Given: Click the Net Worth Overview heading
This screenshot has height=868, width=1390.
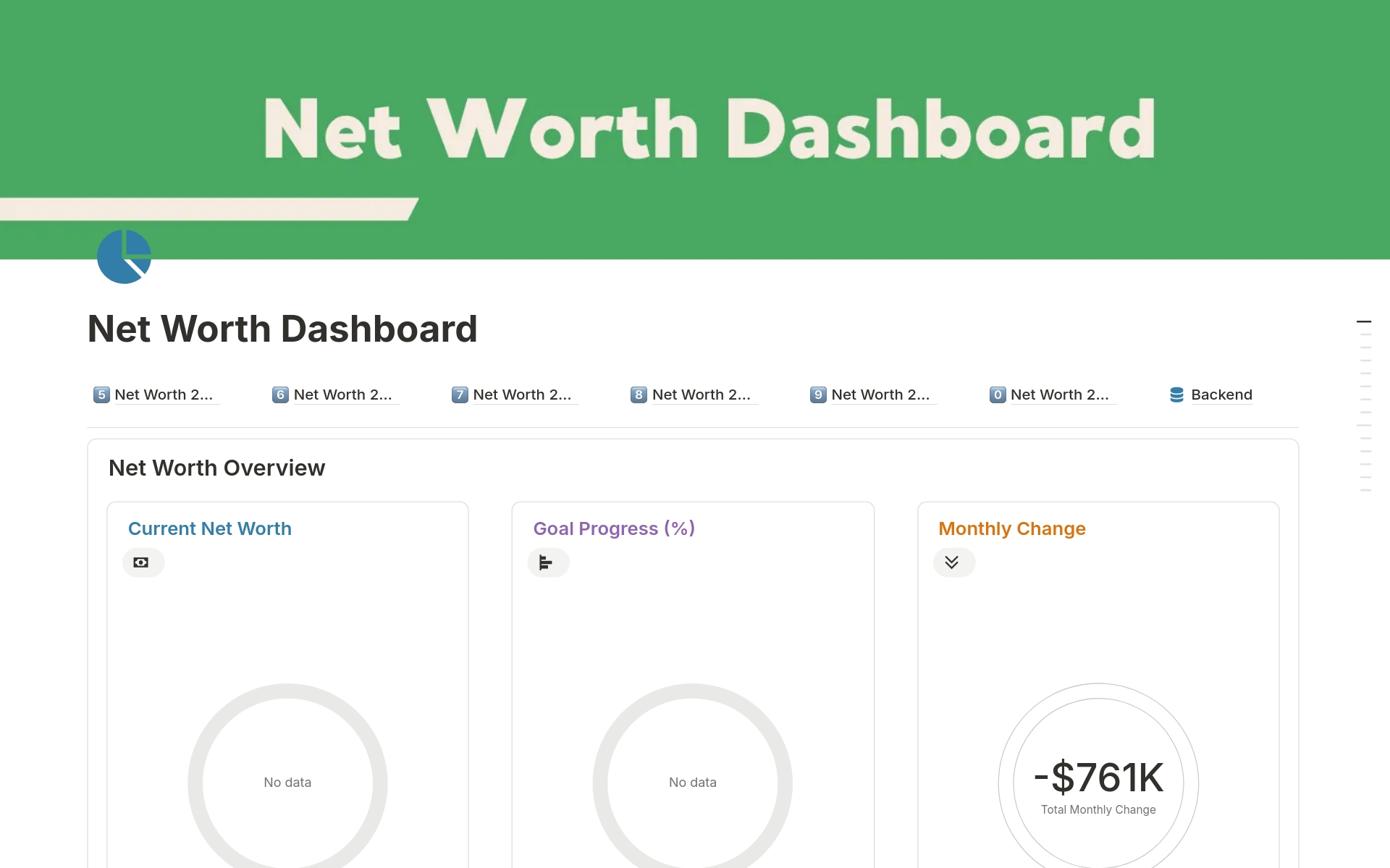Looking at the screenshot, I should click(216, 468).
